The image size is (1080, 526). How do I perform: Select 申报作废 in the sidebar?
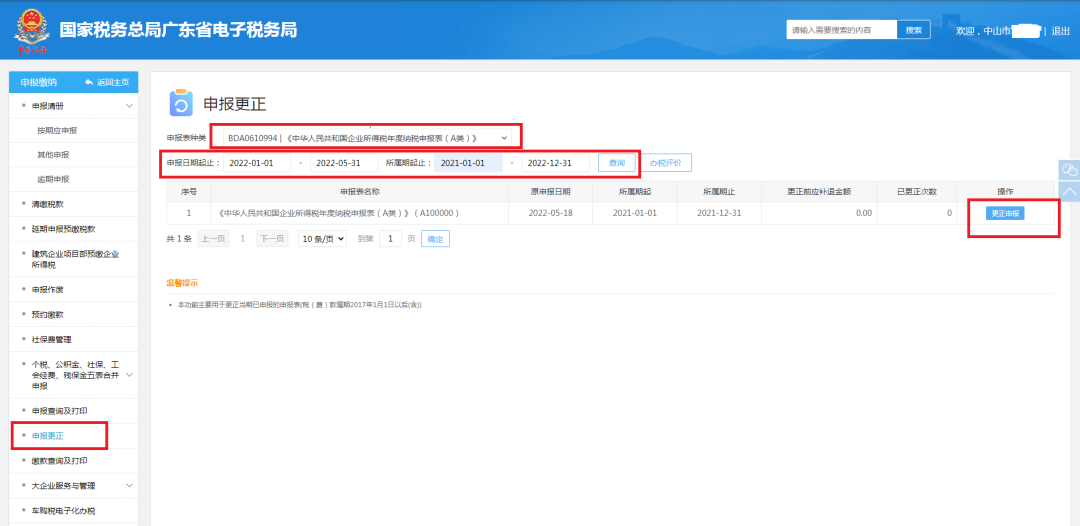[48, 290]
